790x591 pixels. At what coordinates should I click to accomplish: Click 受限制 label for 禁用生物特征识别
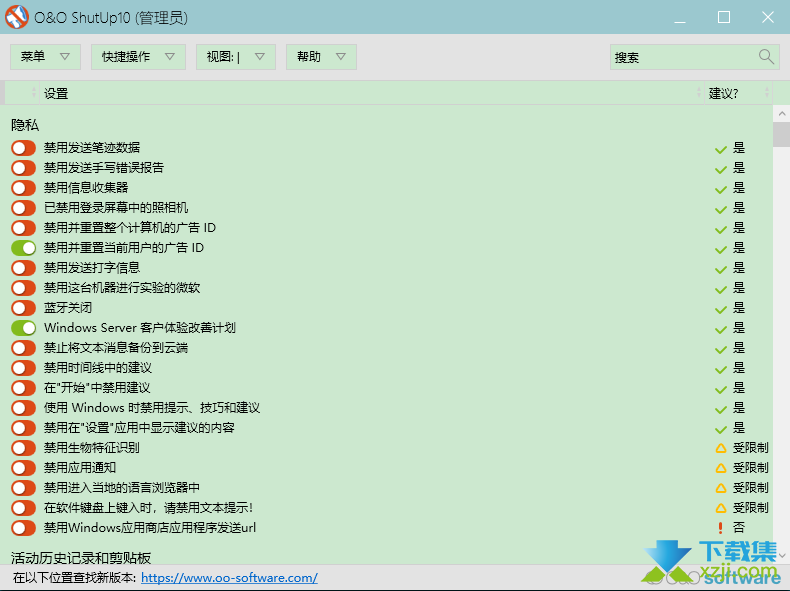pyautogui.click(x=751, y=448)
